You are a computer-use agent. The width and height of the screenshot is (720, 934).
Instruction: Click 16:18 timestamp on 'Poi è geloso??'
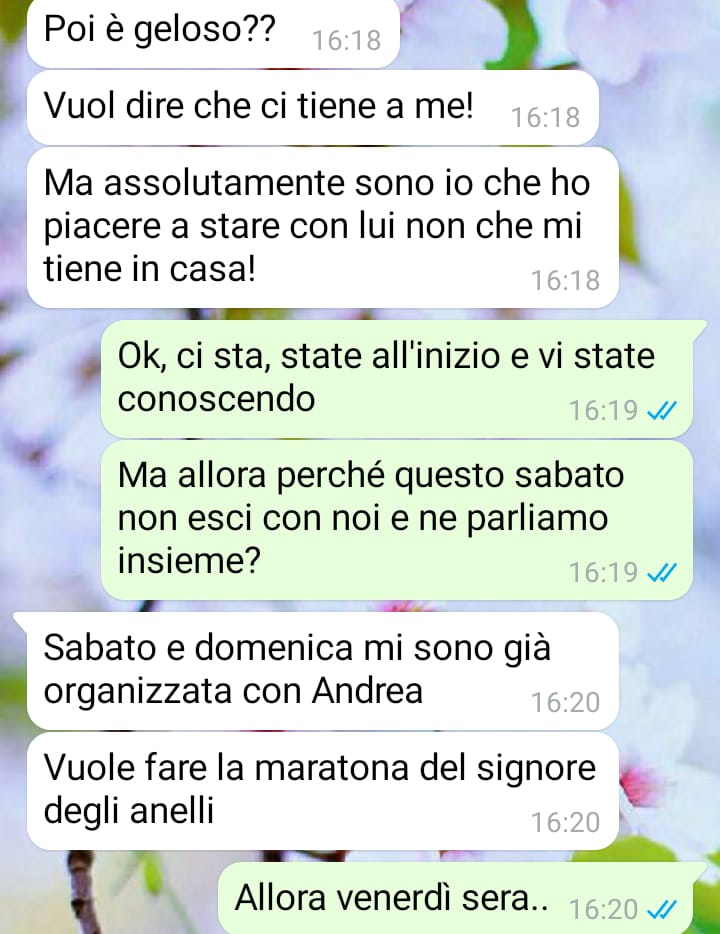[x=347, y=41]
